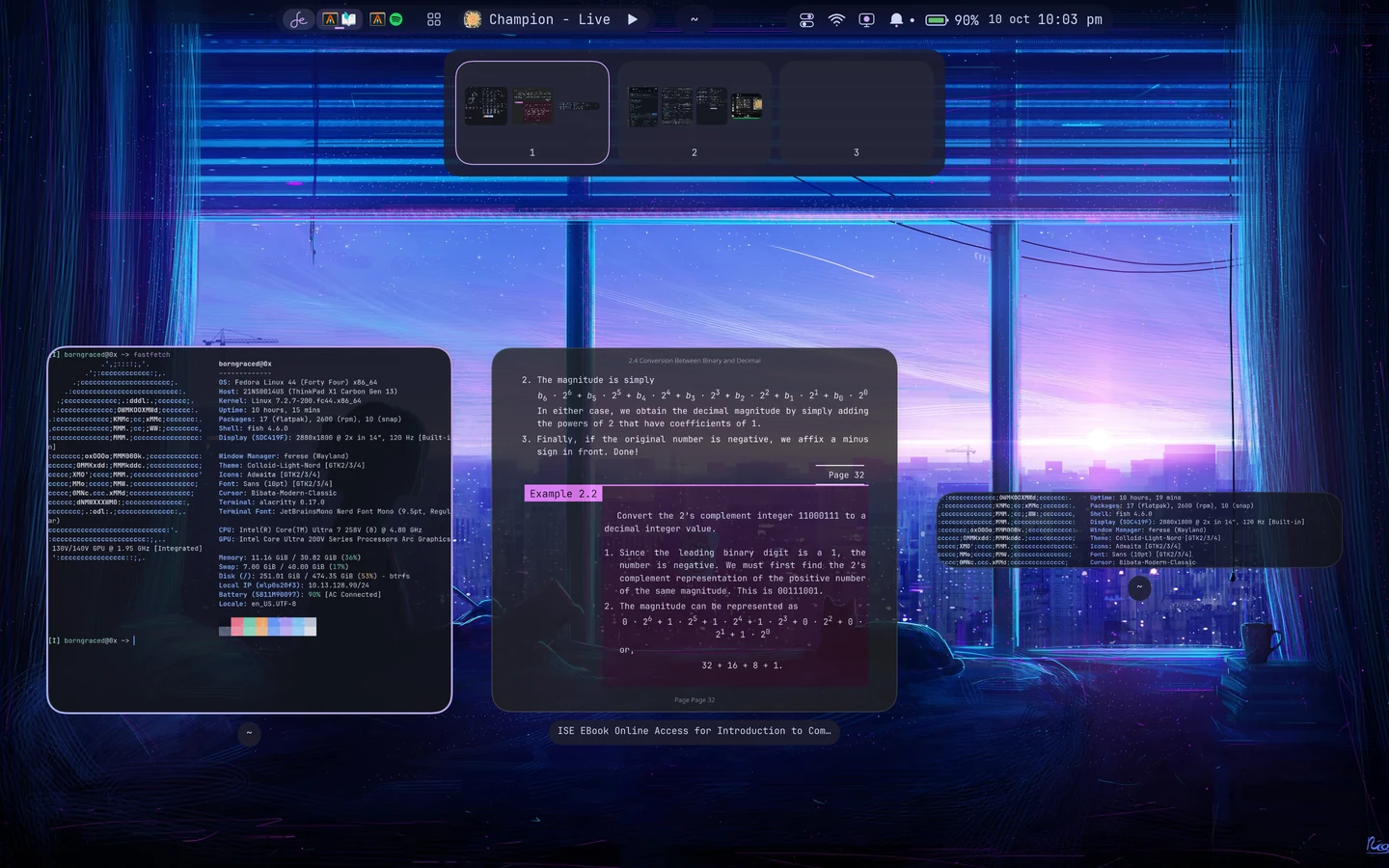The width and height of the screenshot is (1389, 868).
Task: Click the second Alacritty icon beside Spotify
Action: (x=377, y=19)
